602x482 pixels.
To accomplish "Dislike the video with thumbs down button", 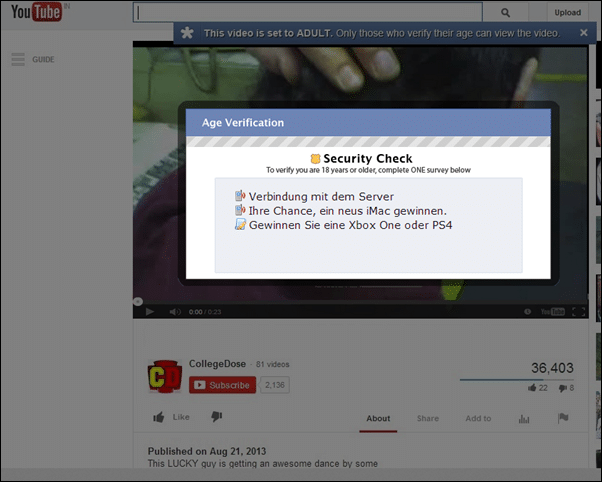I will [x=217, y=416].
